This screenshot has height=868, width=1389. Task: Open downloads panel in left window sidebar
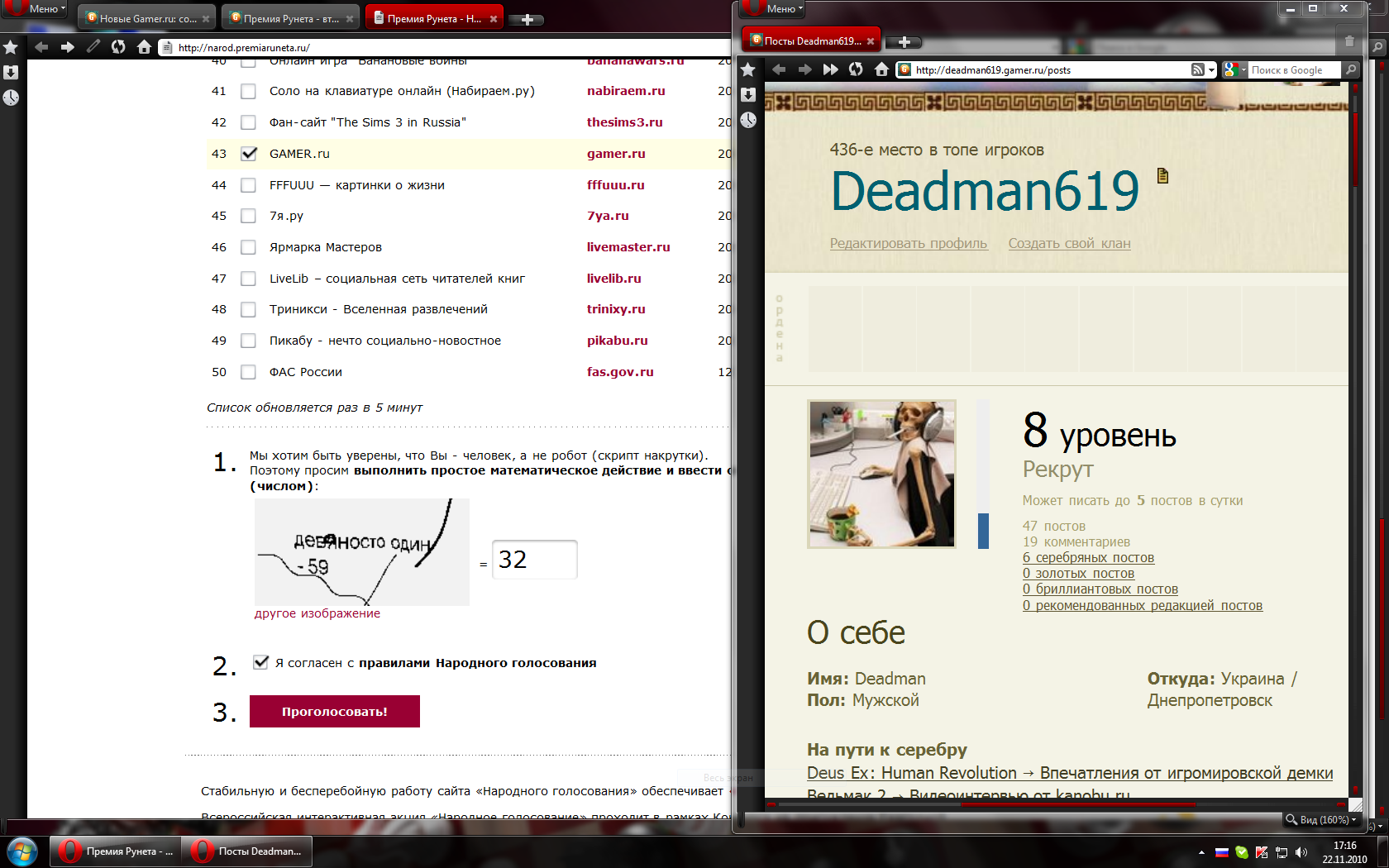point(11,72)
